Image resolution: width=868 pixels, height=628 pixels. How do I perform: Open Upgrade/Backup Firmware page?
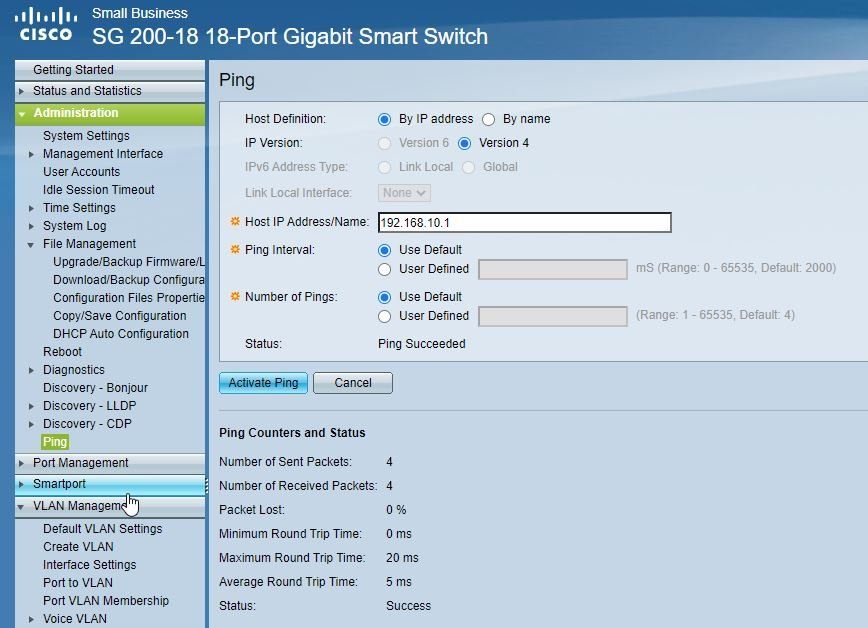pos(128,262)
